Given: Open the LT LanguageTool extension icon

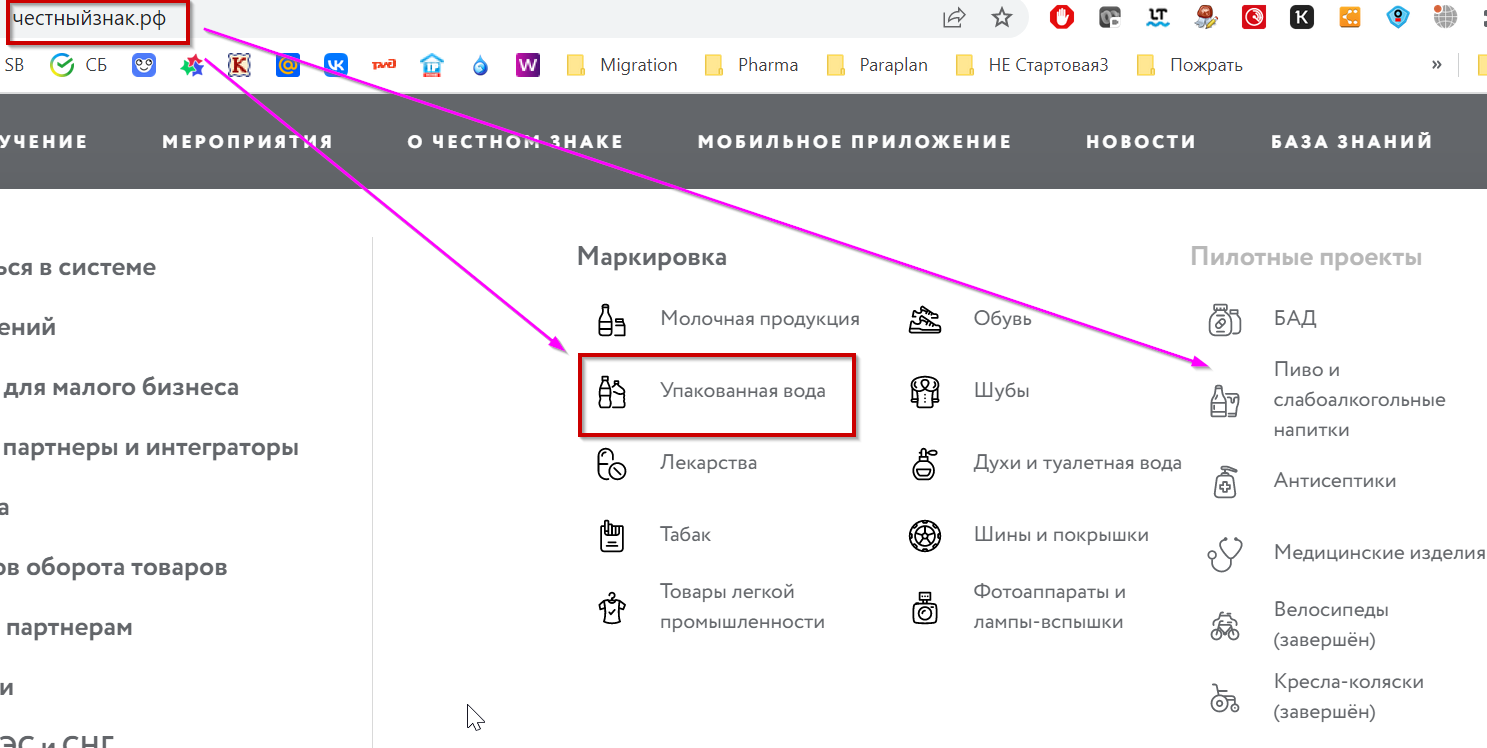Looking at the screenshot, I should 1159,17.
